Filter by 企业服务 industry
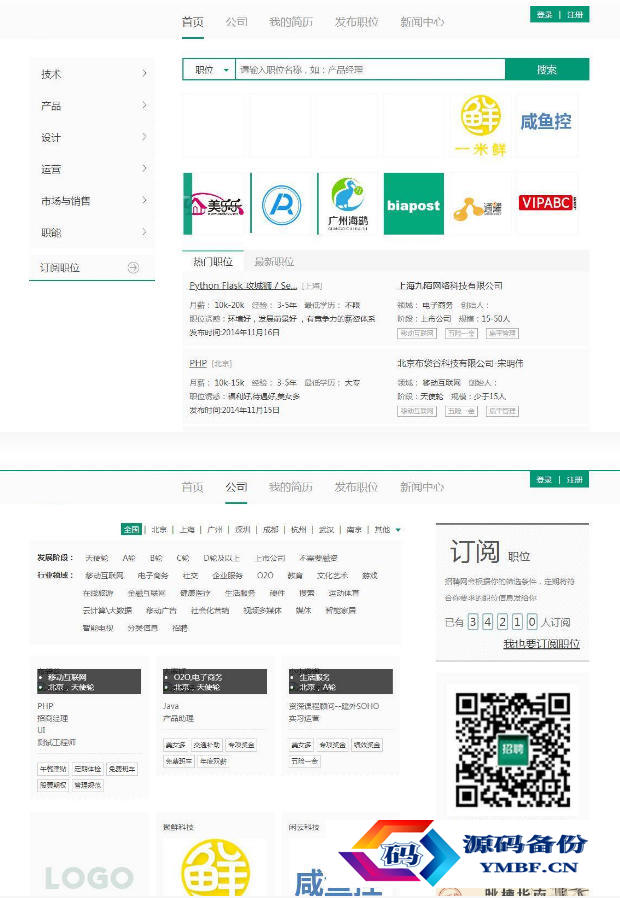 coord(227,575)
